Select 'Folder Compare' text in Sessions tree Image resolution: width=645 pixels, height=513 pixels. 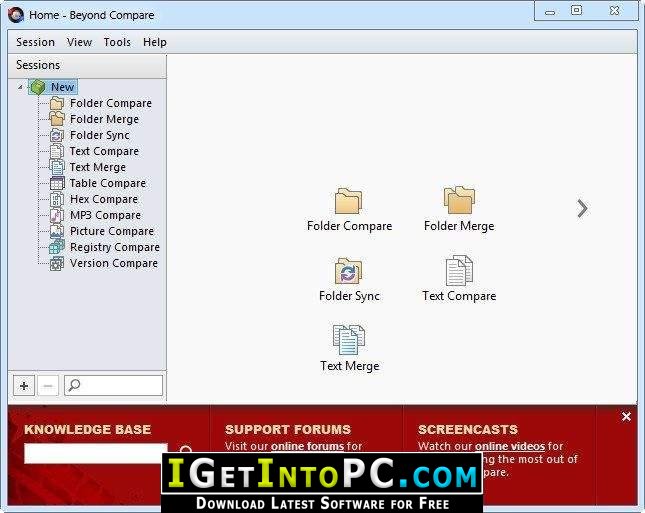point(111,103)
